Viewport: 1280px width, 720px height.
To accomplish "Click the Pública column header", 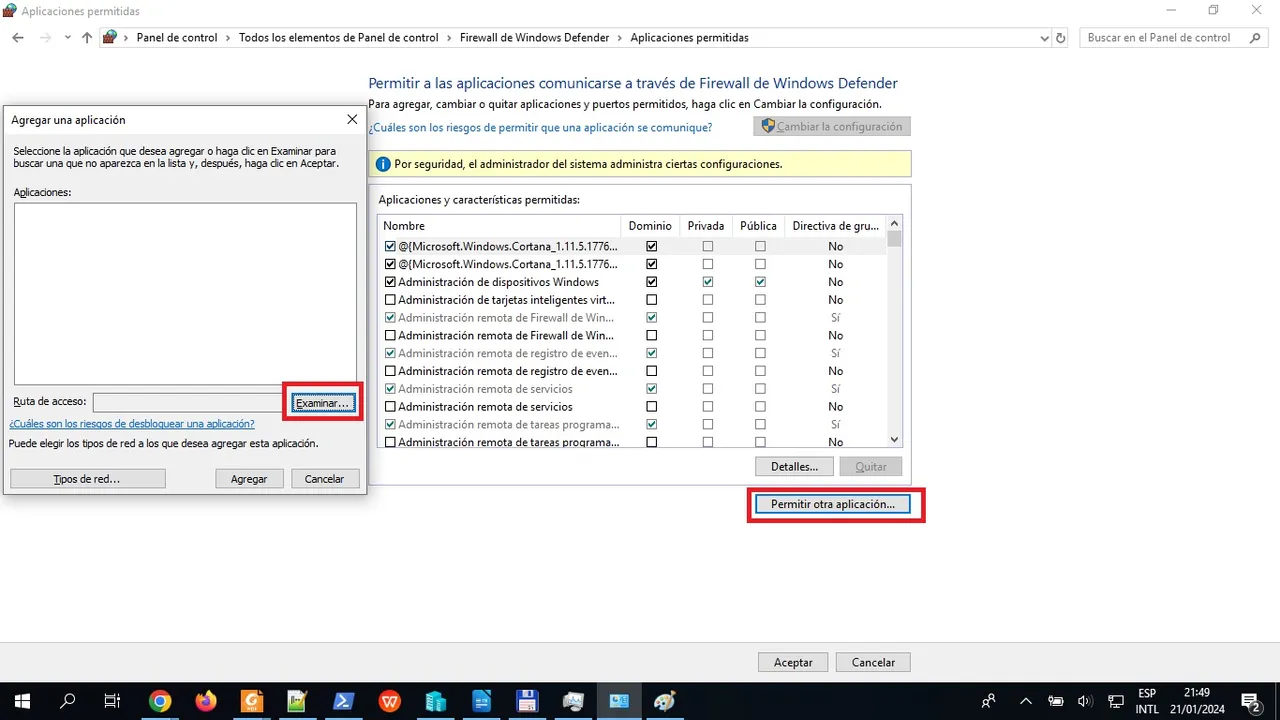I will [x=758, y=226].
